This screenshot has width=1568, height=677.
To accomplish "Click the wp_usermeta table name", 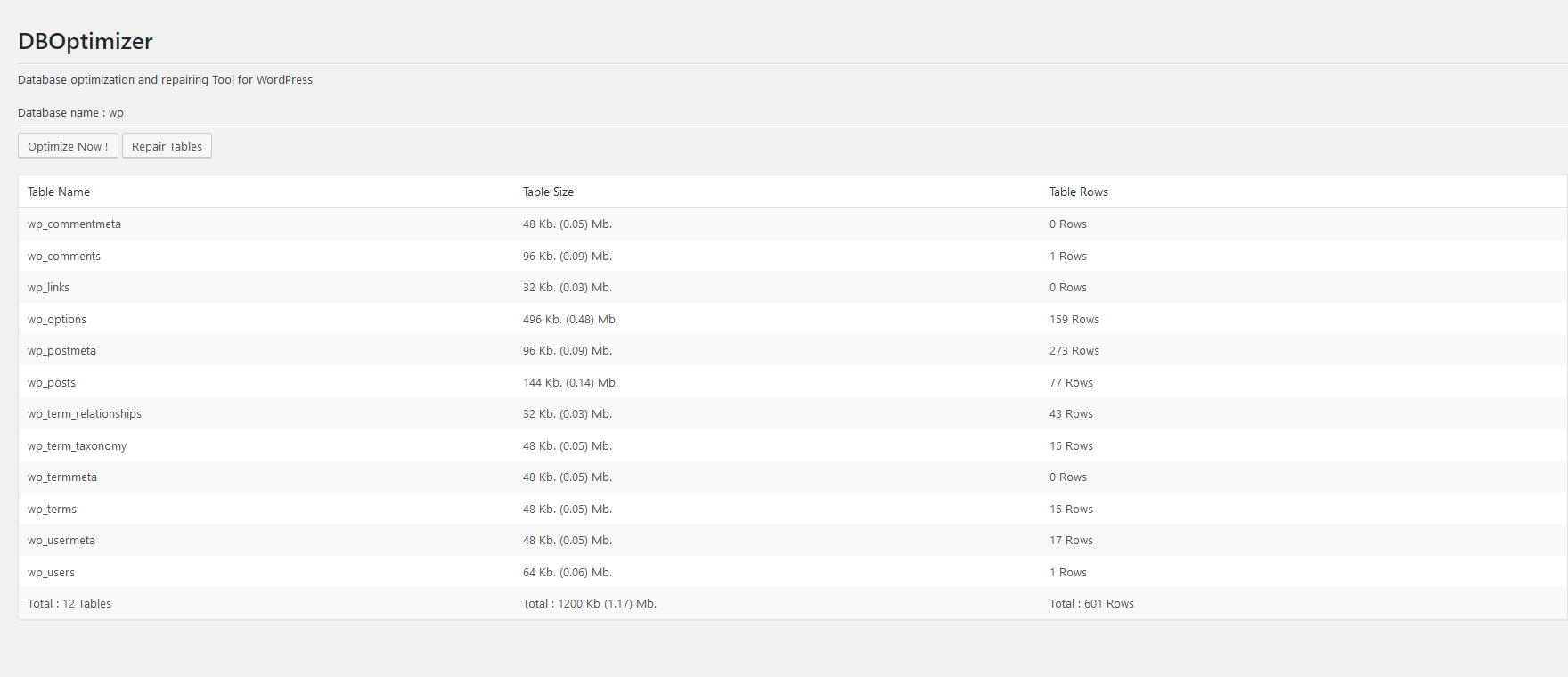I will pyautogui.click(x=61, y=541).
